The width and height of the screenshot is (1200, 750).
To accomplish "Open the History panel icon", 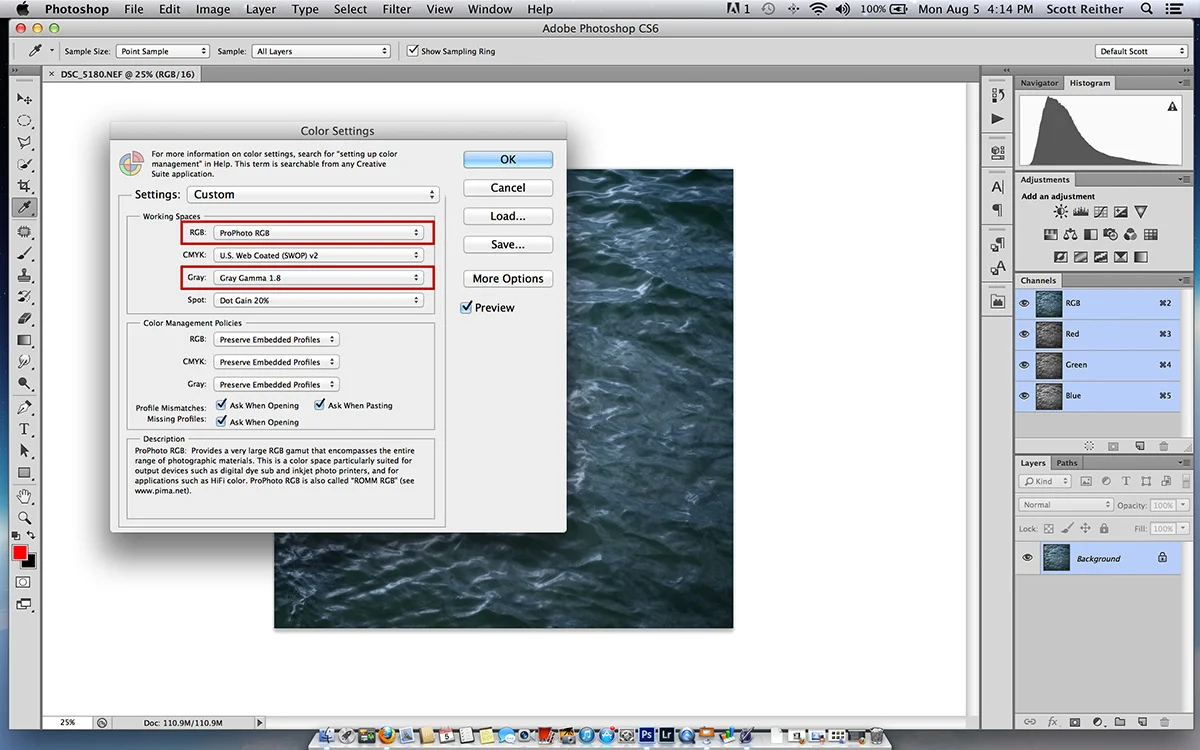I will click(x=997, y=95).
